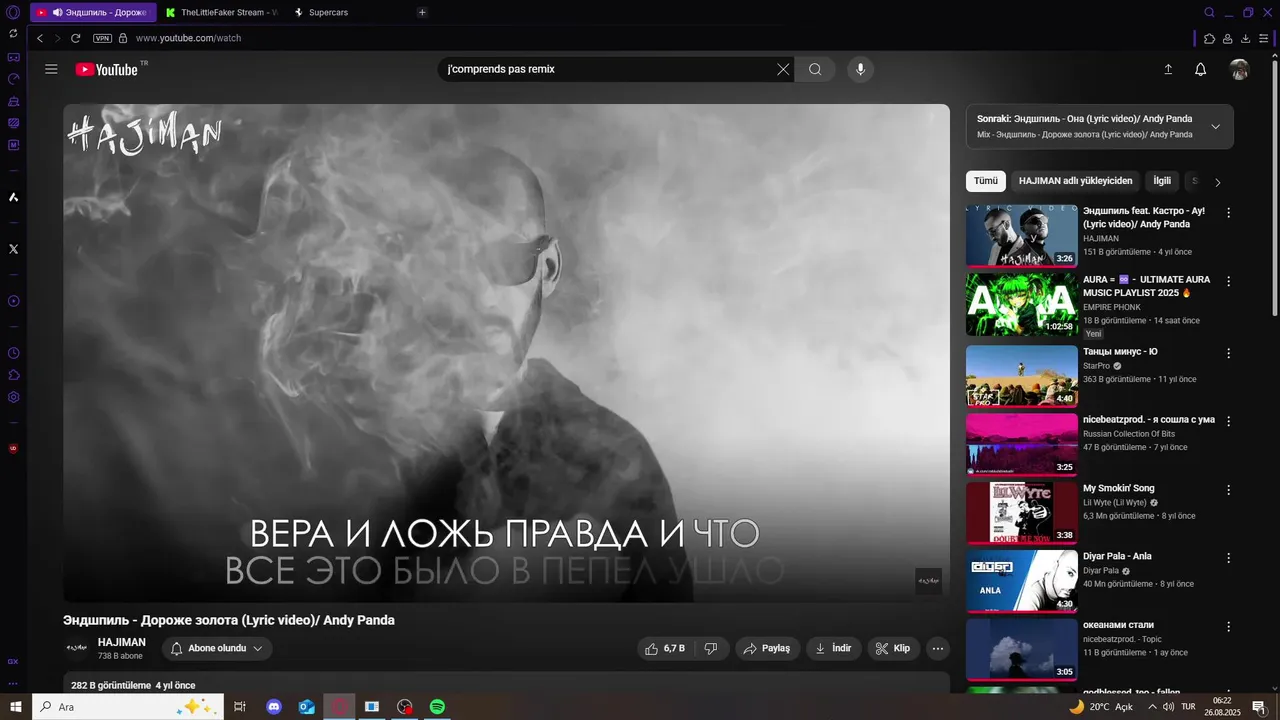Screen dimensions: 1280x720
Task: Open more actions ellipsis under the video
Action: (x=938, y=648)
